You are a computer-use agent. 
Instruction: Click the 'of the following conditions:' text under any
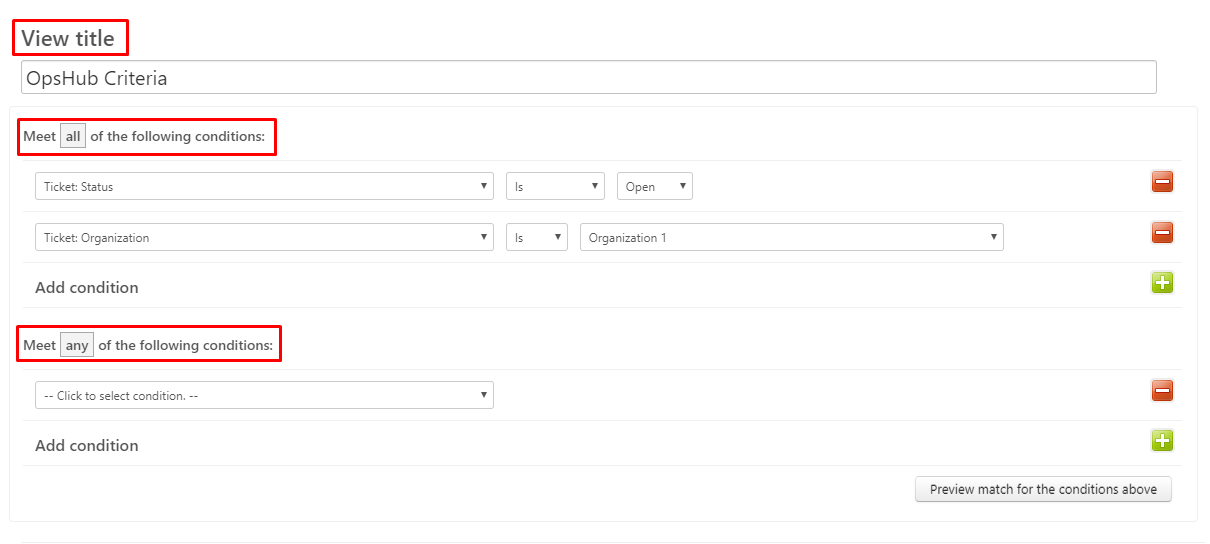185,346
